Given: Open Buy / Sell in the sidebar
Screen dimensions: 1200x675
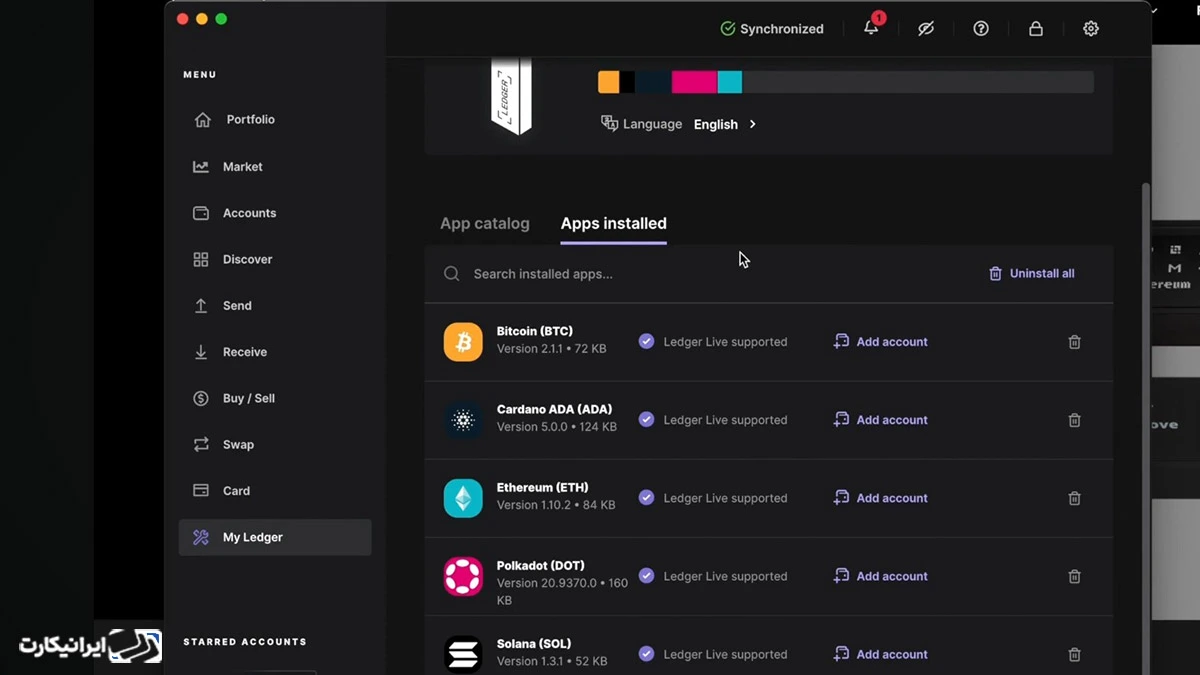Looking at the screenshot, I should click(x=275, y=398).
